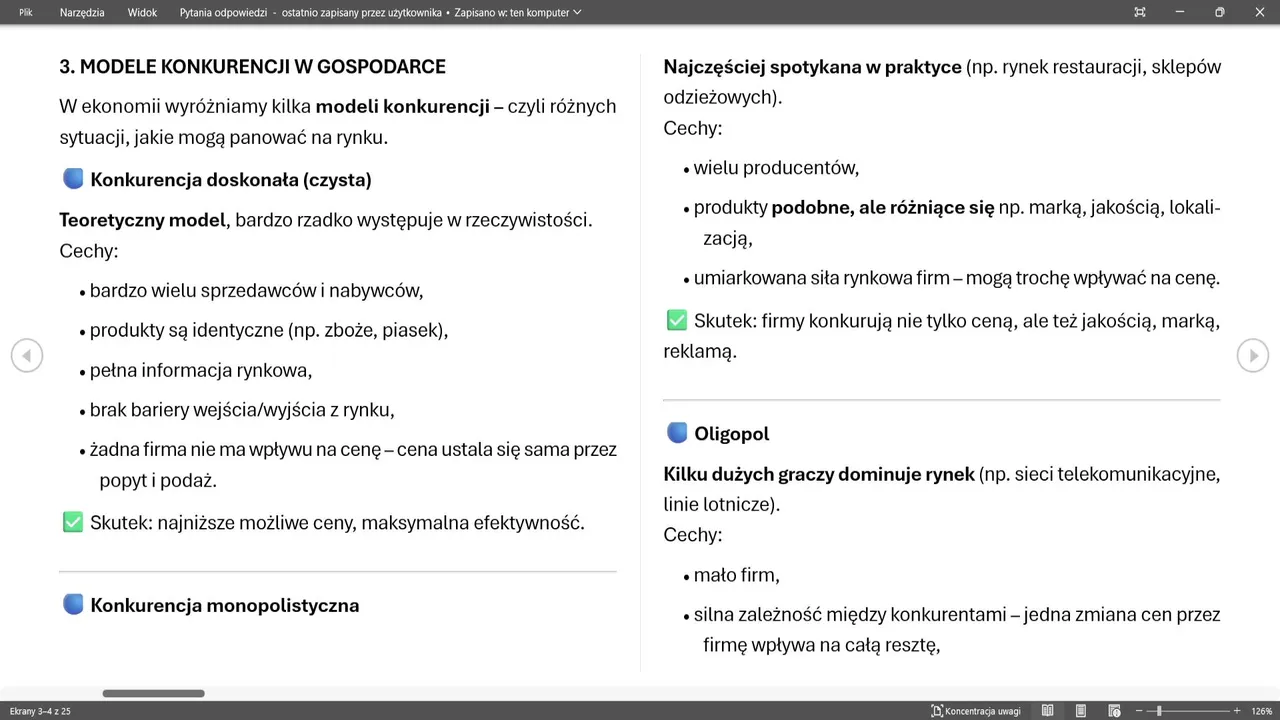Viewport: 1280px width, 720px height.
Task: Click the zoom in plus button
Action: point(1237,711)
